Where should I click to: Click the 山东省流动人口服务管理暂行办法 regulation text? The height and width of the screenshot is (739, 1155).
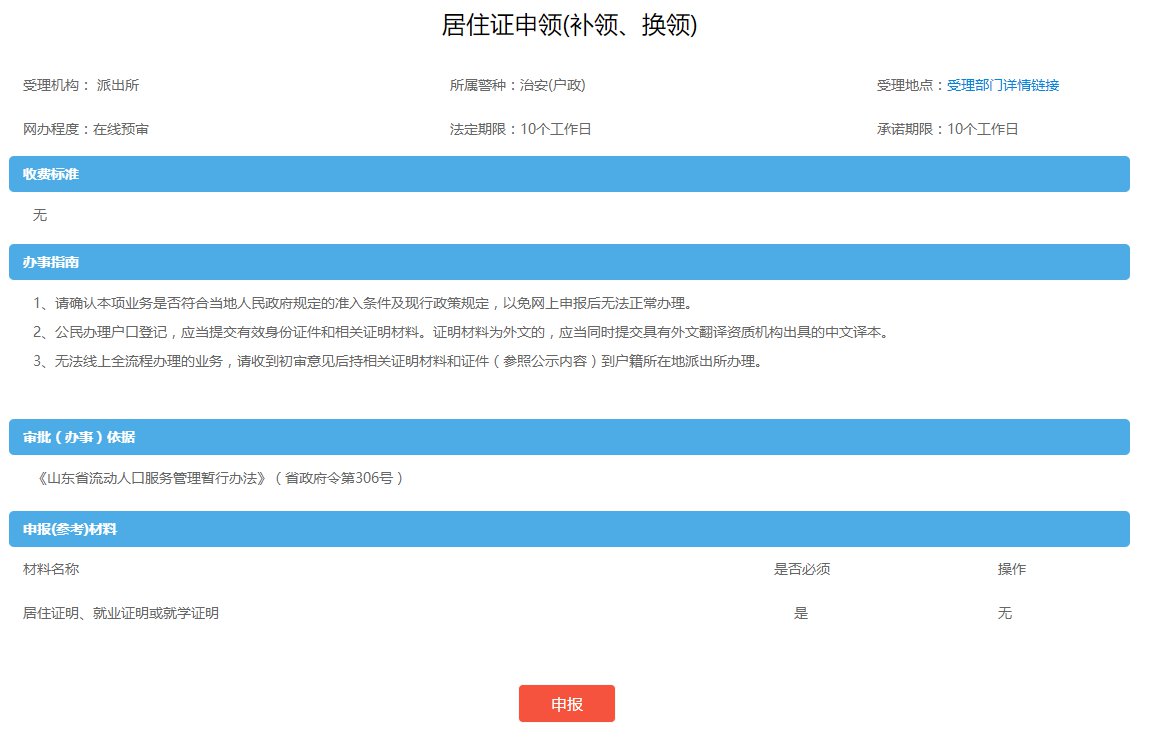coord(218,479)
